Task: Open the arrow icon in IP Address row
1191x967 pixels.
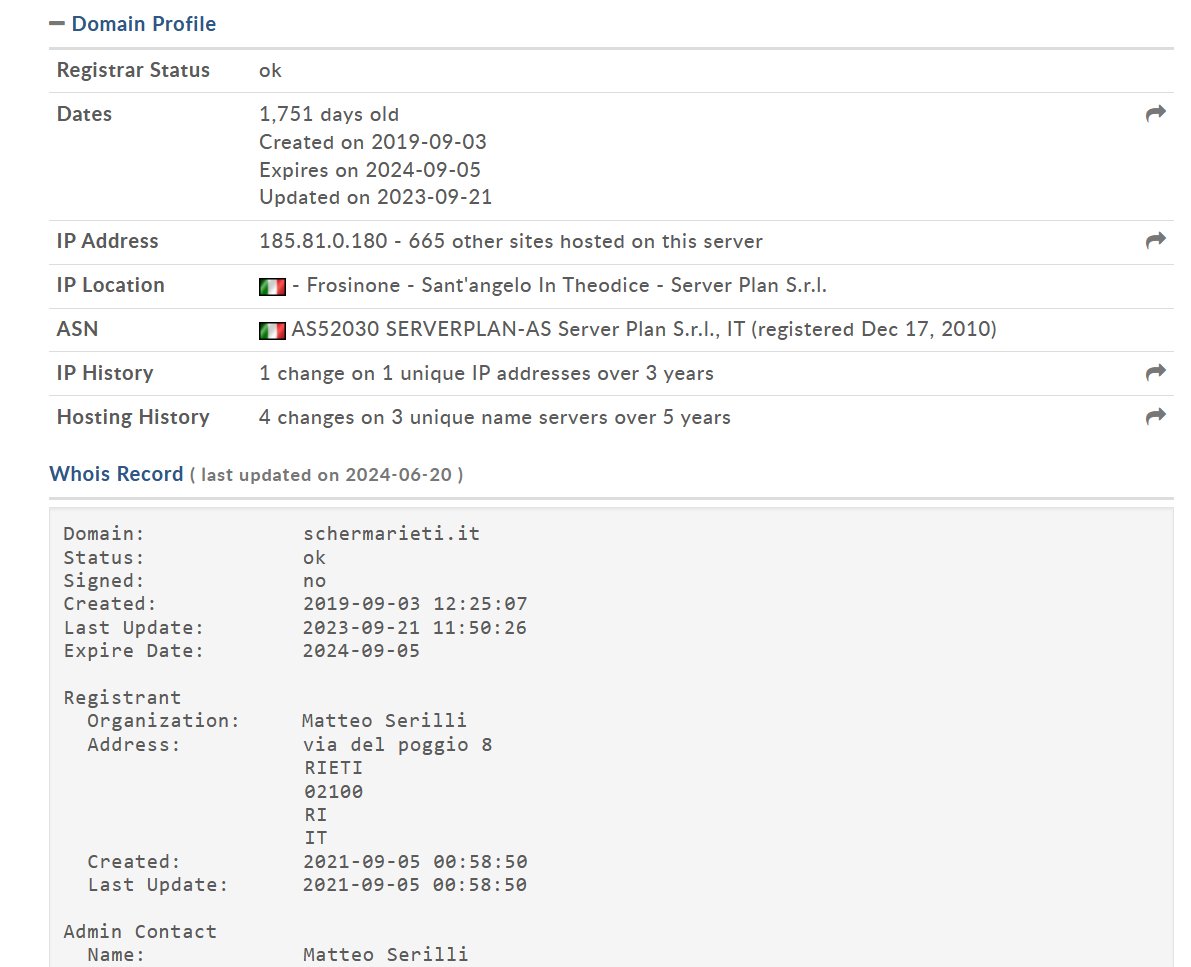Action: tap(1155, 241)
